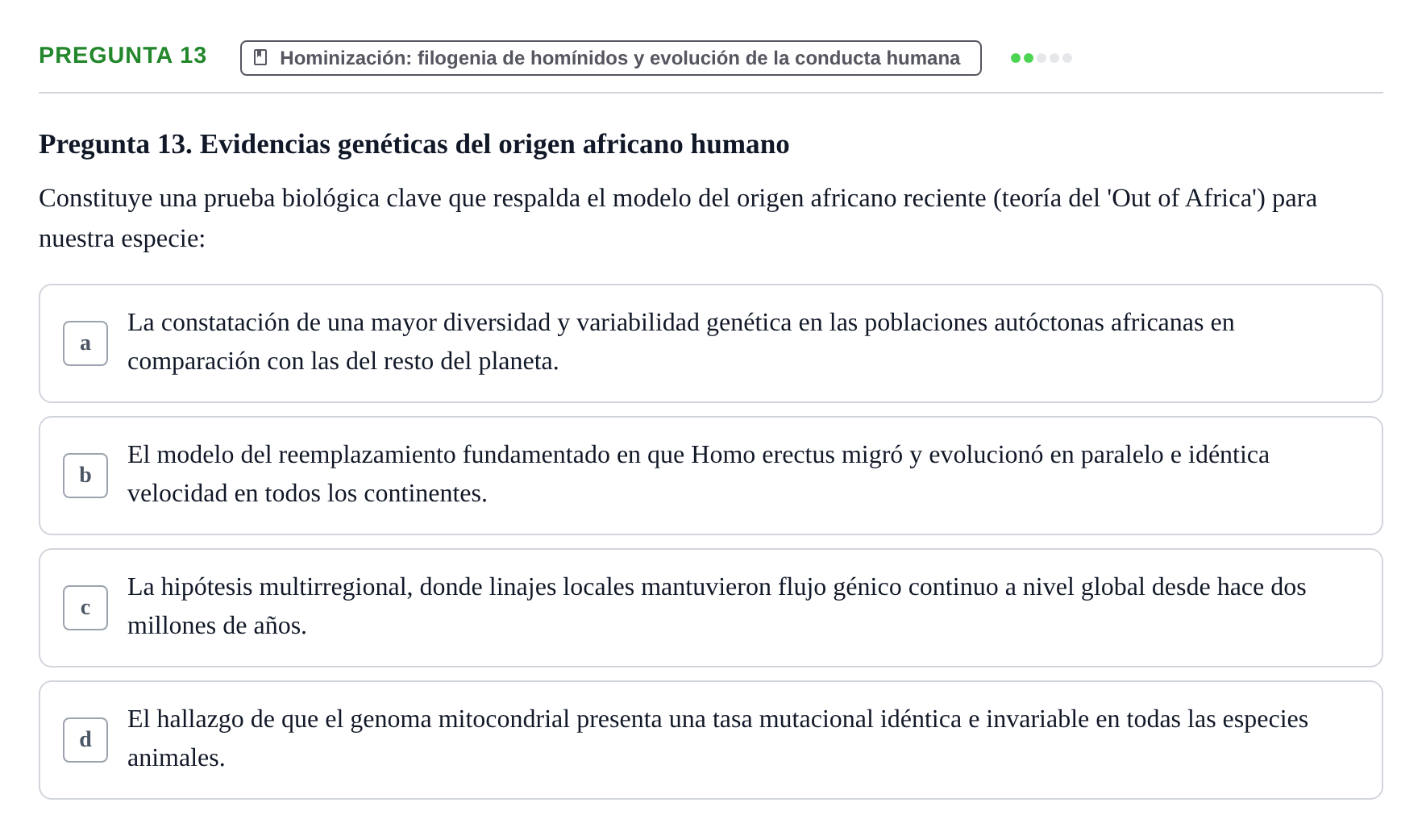Click the bookmark icon in the topic tag
The width and height of the screenshot is (1422, 840).
tap(260, 57)
